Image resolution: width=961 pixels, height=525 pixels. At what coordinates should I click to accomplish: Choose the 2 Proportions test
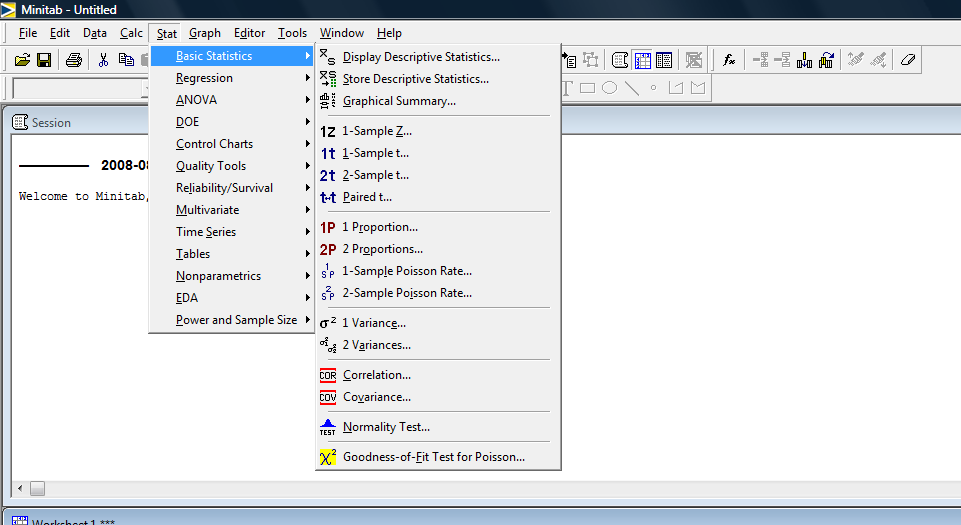point(438,249)
